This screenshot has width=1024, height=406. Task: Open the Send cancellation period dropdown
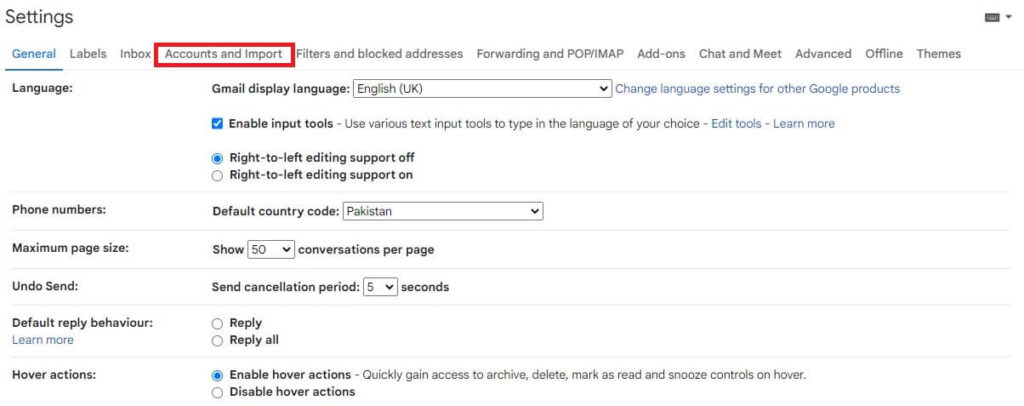point(380,287)
